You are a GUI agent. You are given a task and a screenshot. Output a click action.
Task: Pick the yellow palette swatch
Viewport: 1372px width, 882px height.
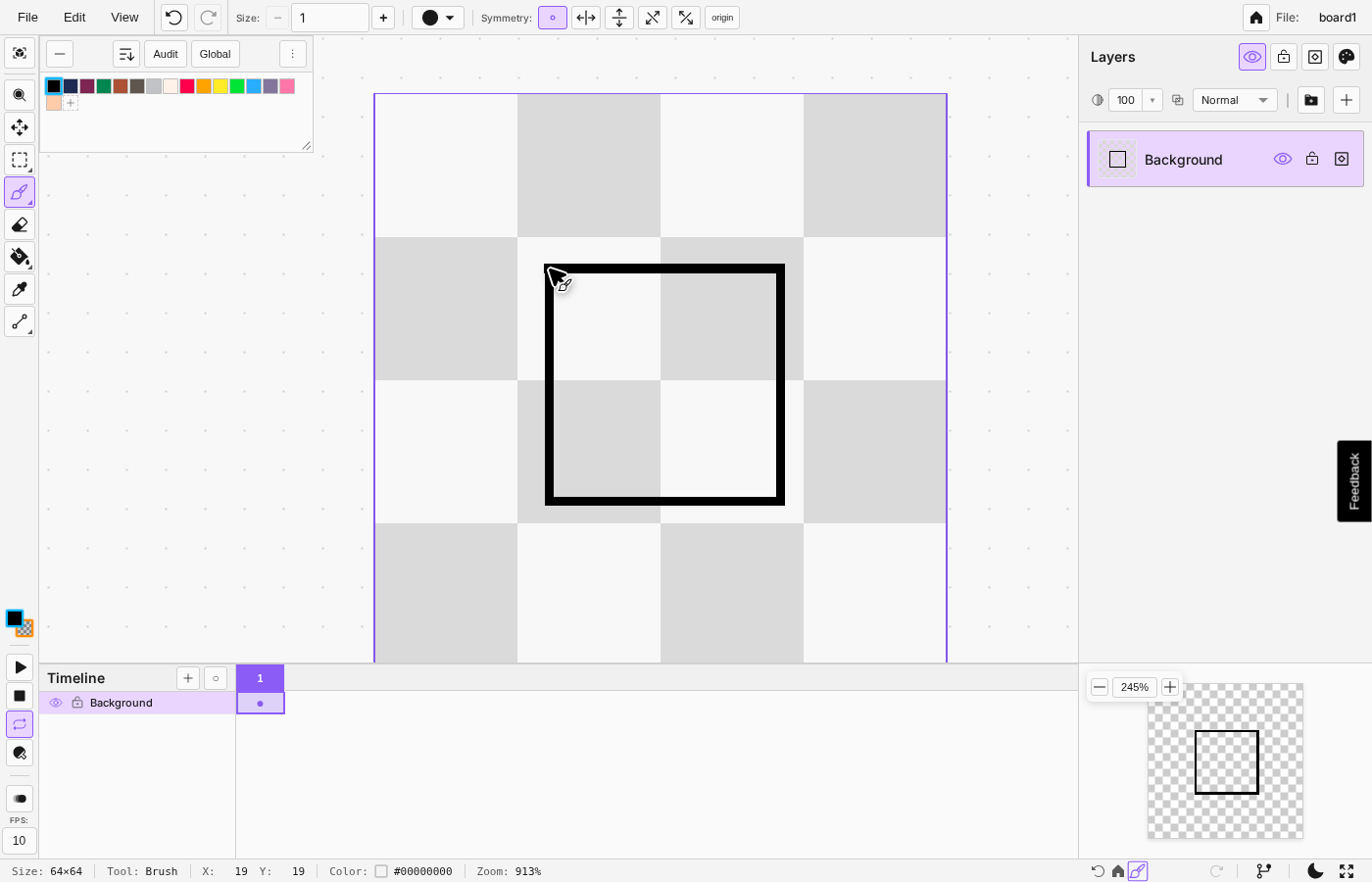coord(220,86)
